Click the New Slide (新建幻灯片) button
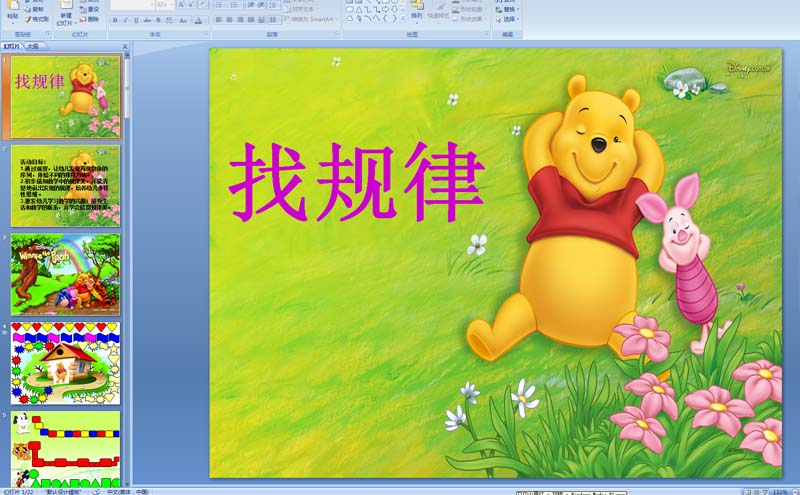Image resolution: width=800 pixels, height=495 pixels. coord(65,13)
